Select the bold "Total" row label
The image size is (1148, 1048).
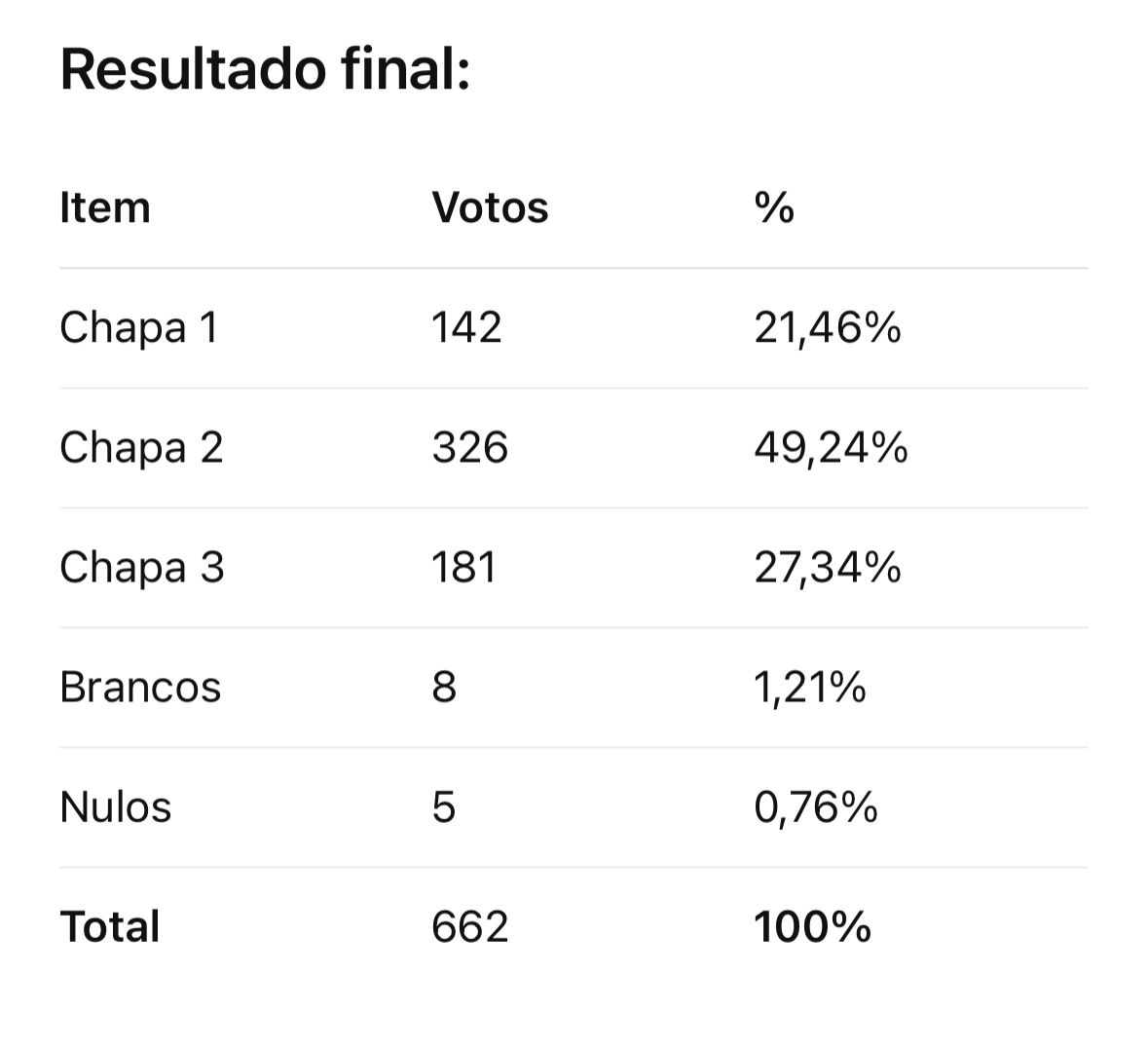[109, 927]
